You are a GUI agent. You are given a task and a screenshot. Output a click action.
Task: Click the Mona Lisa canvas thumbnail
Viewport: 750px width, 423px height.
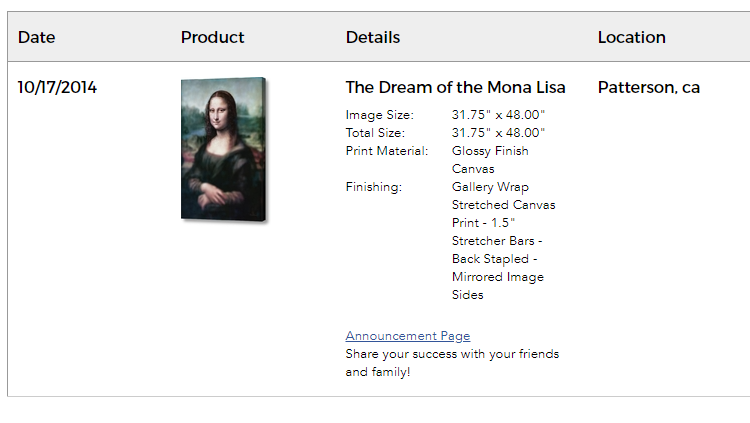tap(223, 149)
